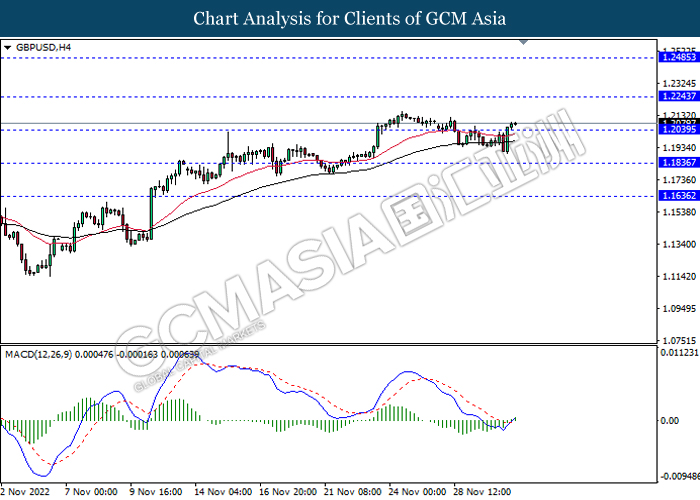Click the 16 Nov 20:00 time label
The width and height of the screenshot is (700, 500).
pyautogui.click(x=288, y=492)
